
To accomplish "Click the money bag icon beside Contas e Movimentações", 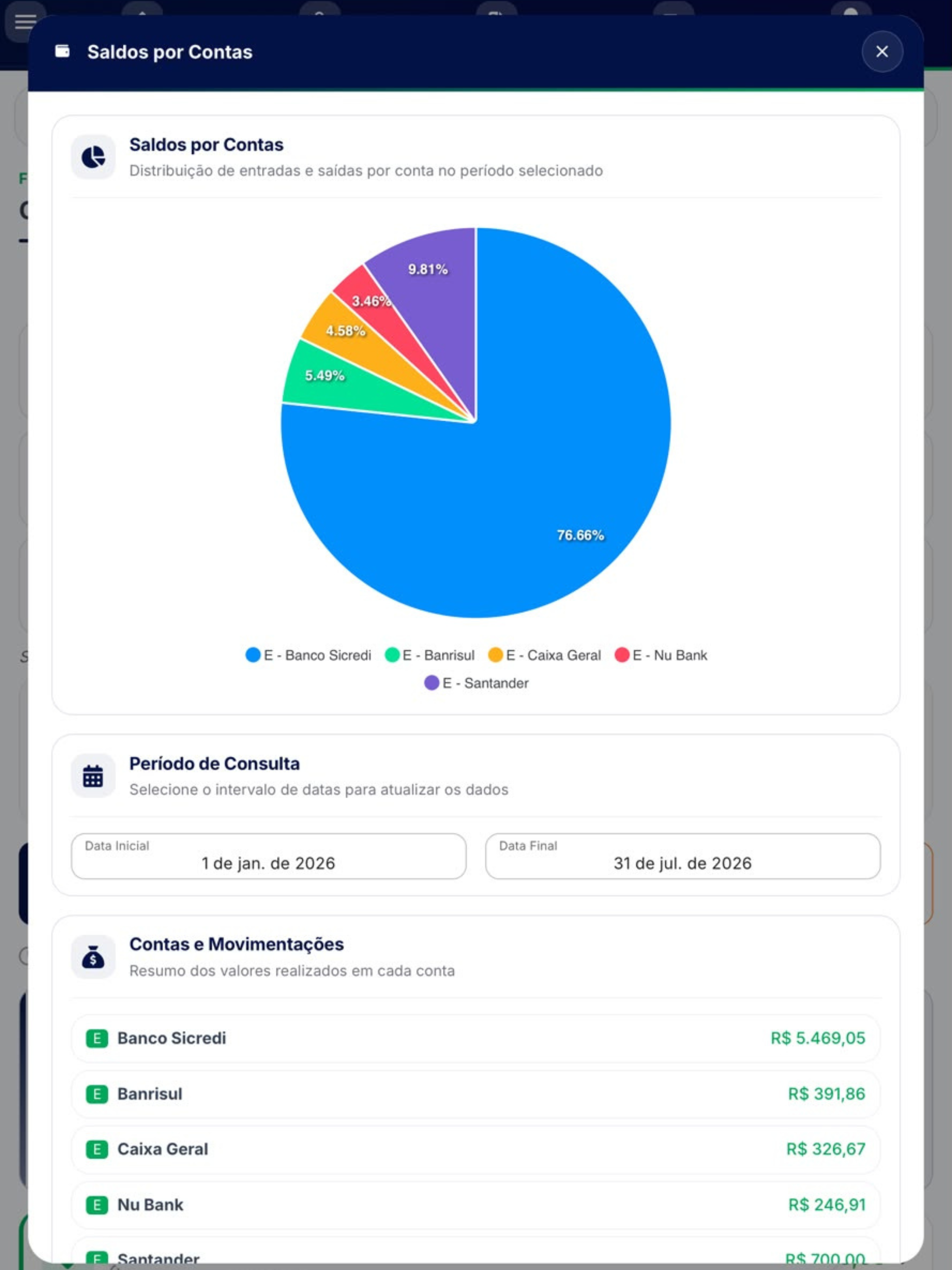I will pyautogui.click(x=93, y=957).
